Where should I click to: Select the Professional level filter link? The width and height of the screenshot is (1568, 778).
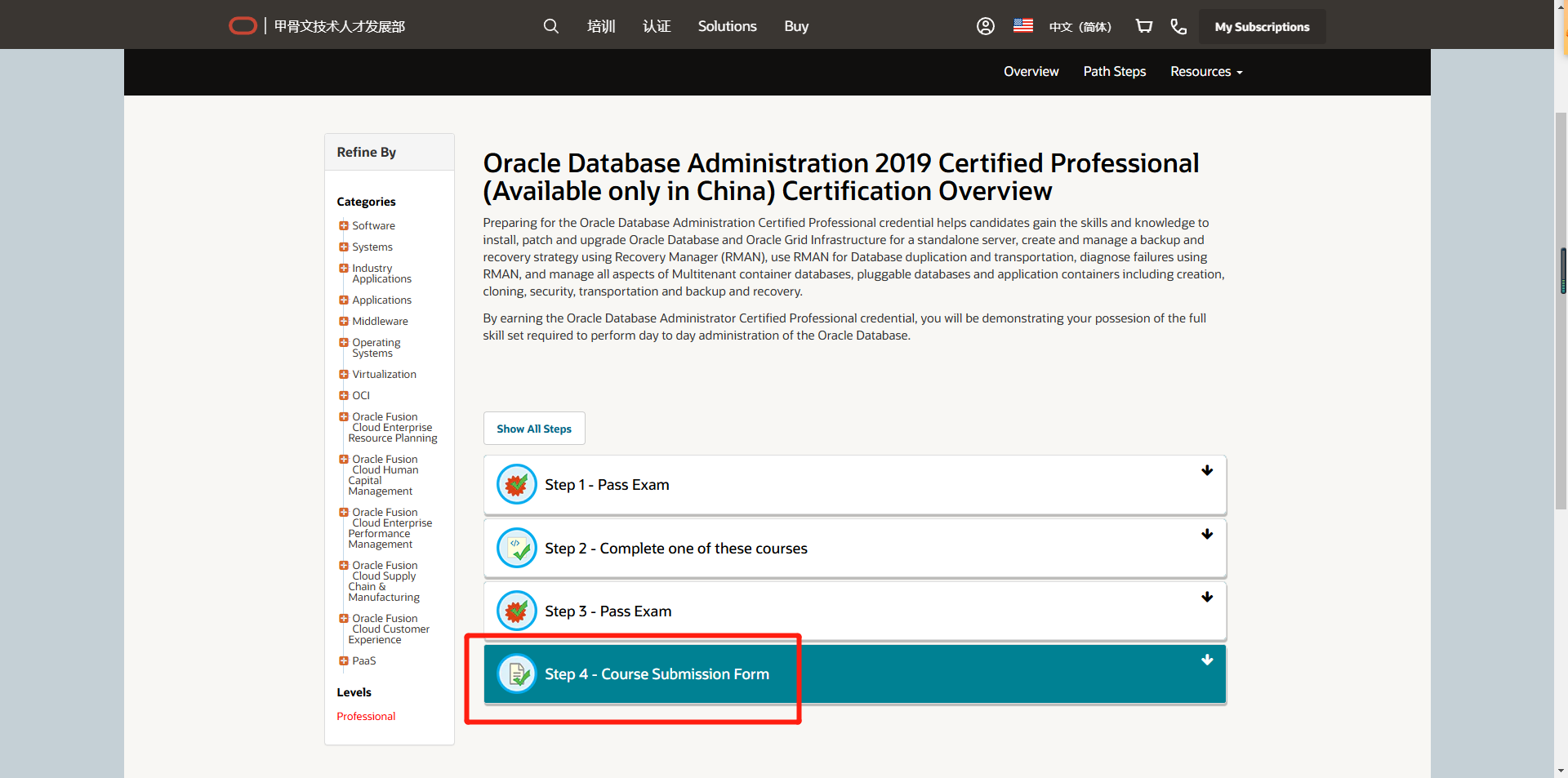[x=365, y=716]
